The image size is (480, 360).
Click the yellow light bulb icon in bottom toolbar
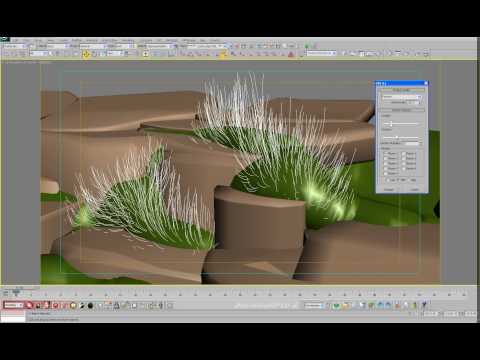73,305
